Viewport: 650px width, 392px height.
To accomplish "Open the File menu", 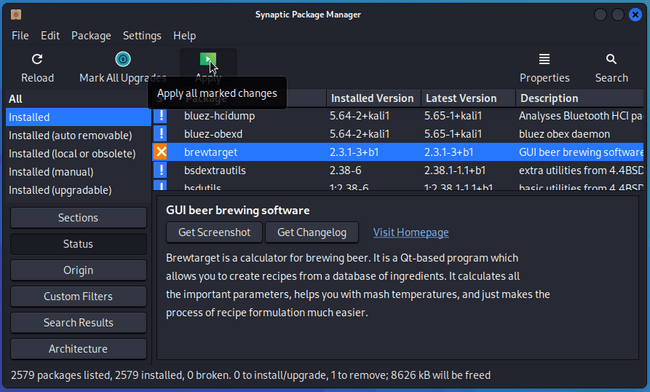I will click(x=20, y=36).
